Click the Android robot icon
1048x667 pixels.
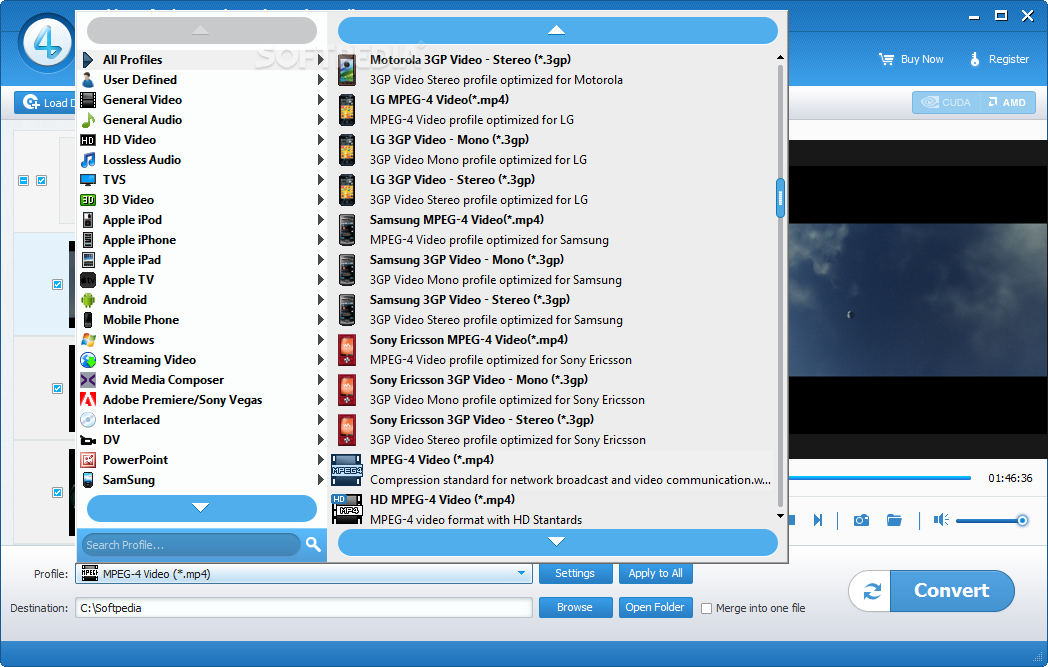pyautogui.click(x=88, y=300)
